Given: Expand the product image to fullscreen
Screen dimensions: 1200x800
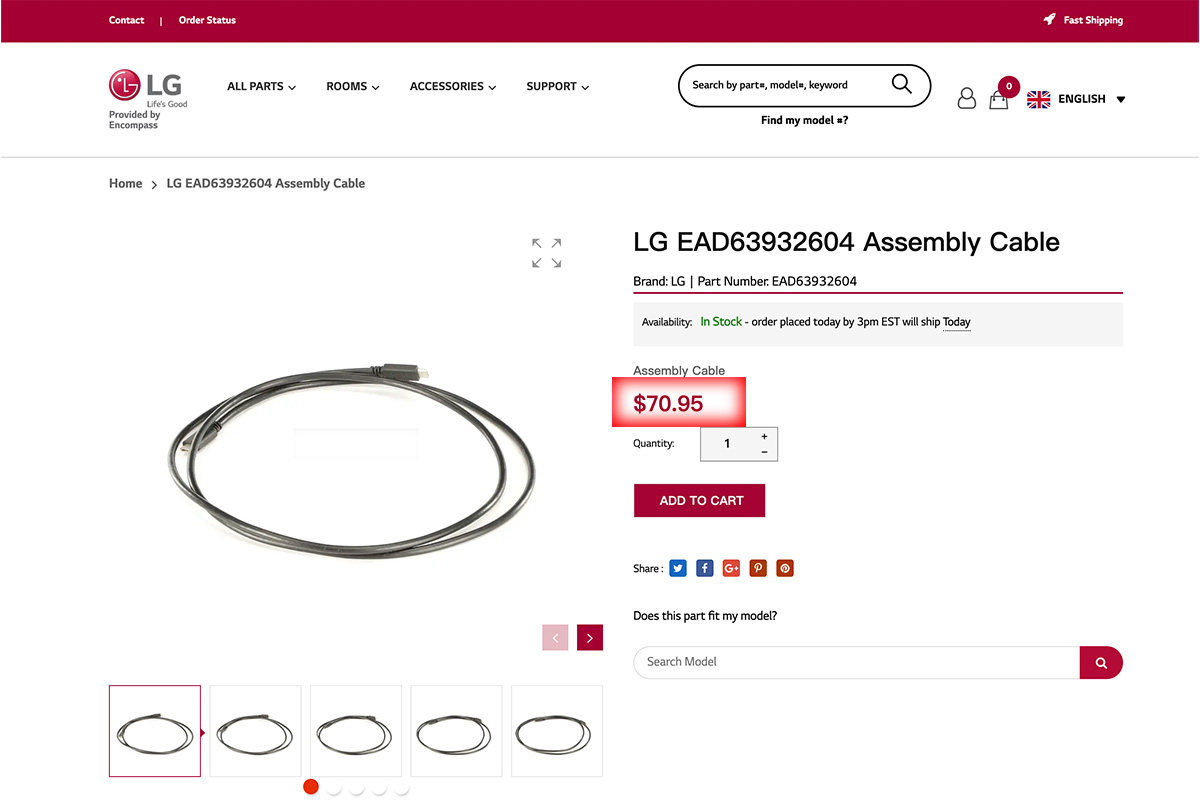Looking at the screenshot, I should [x=546, y=252].
